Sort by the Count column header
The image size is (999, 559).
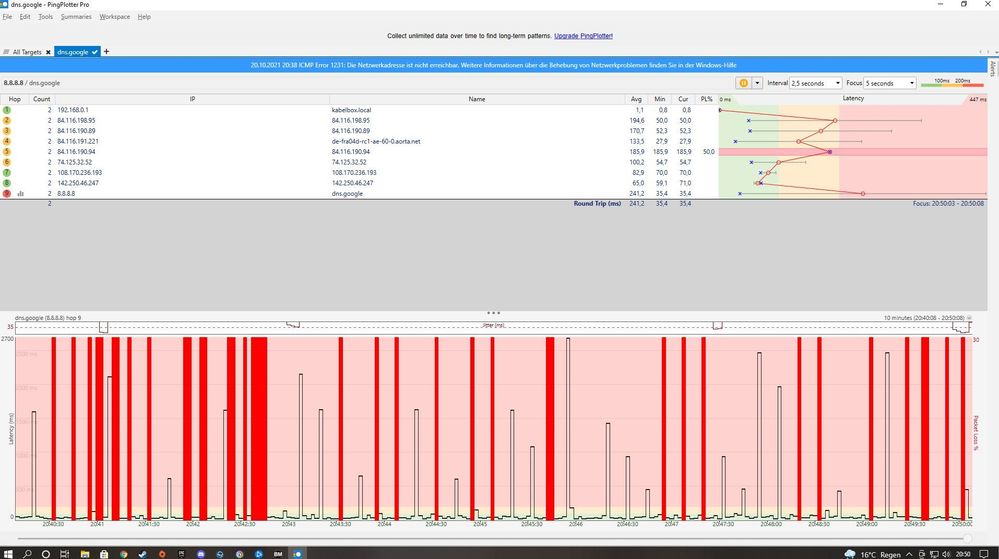point(41,99)
